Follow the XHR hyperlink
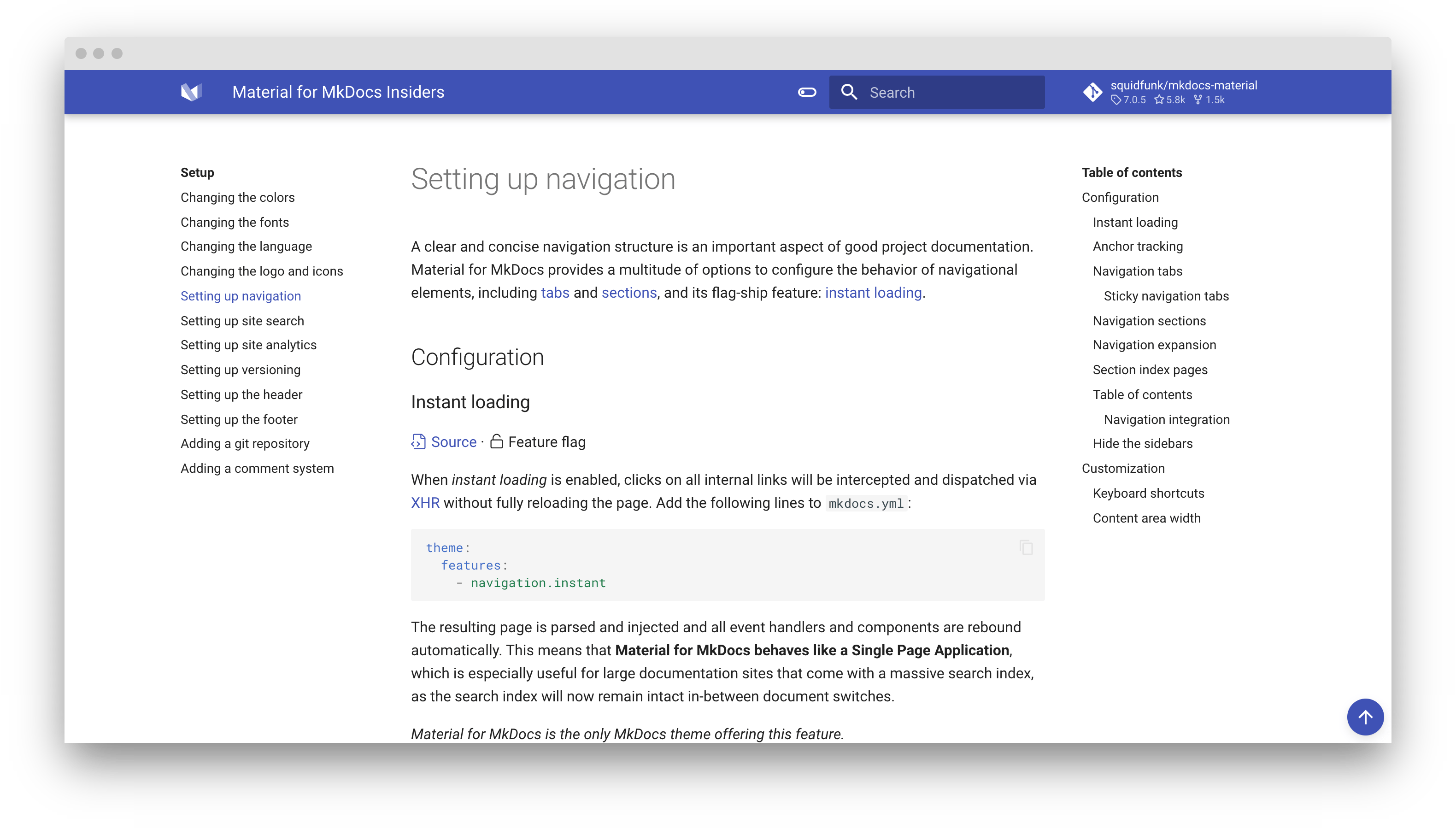Viewport: 1456px width, 835px height. (x=425, y=503)
